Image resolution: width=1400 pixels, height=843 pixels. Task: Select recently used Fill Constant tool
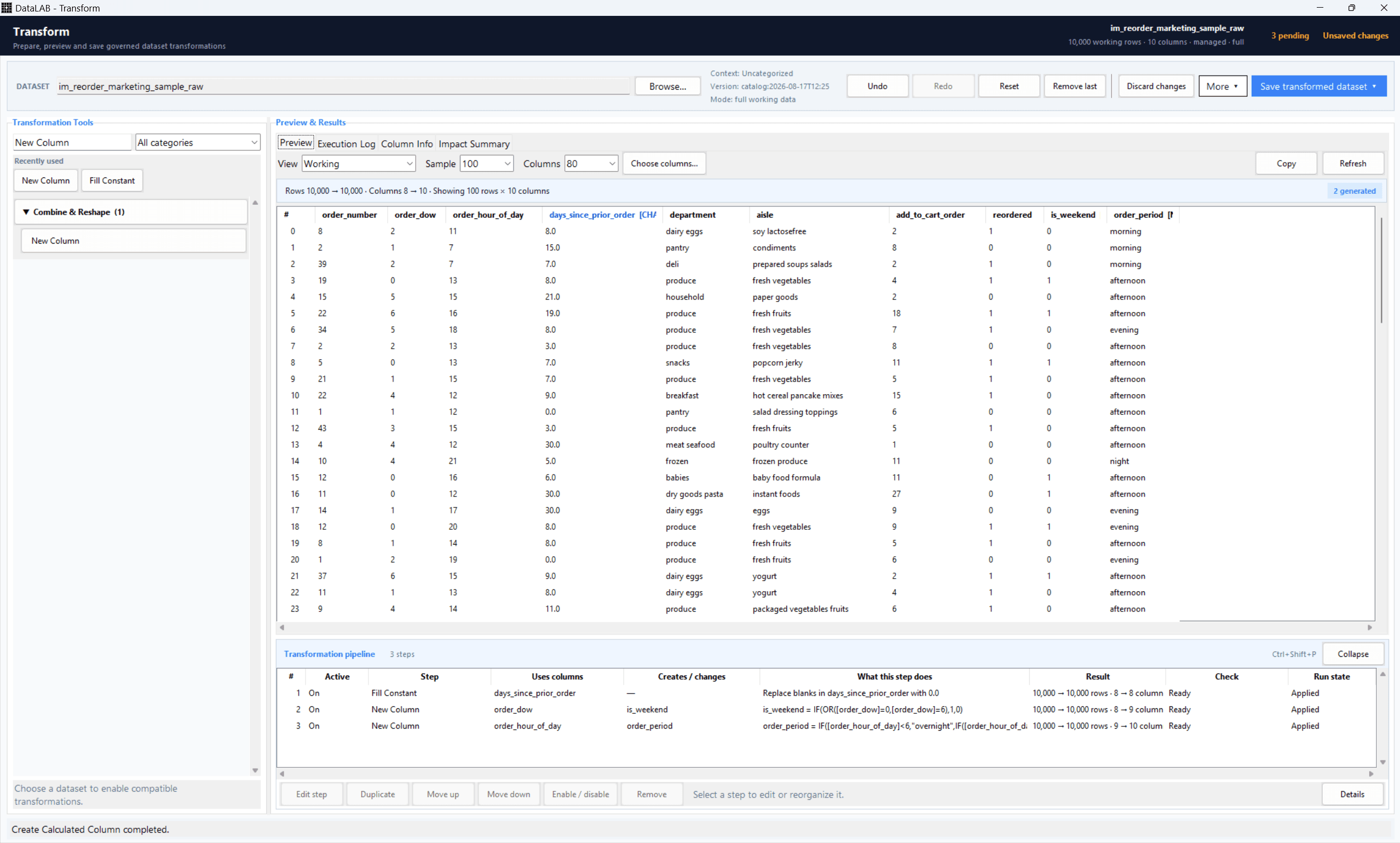112,181
